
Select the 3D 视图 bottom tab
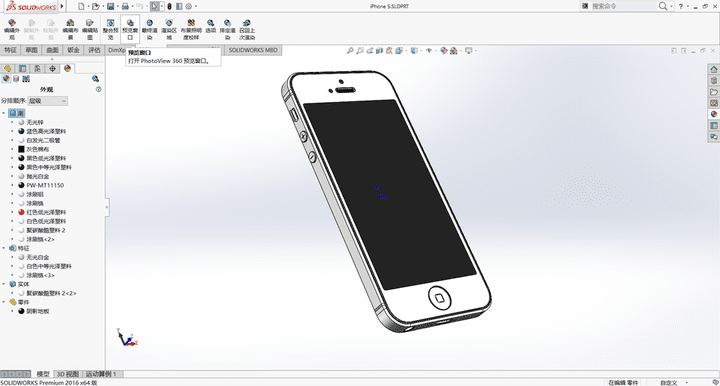click(68, 374)
